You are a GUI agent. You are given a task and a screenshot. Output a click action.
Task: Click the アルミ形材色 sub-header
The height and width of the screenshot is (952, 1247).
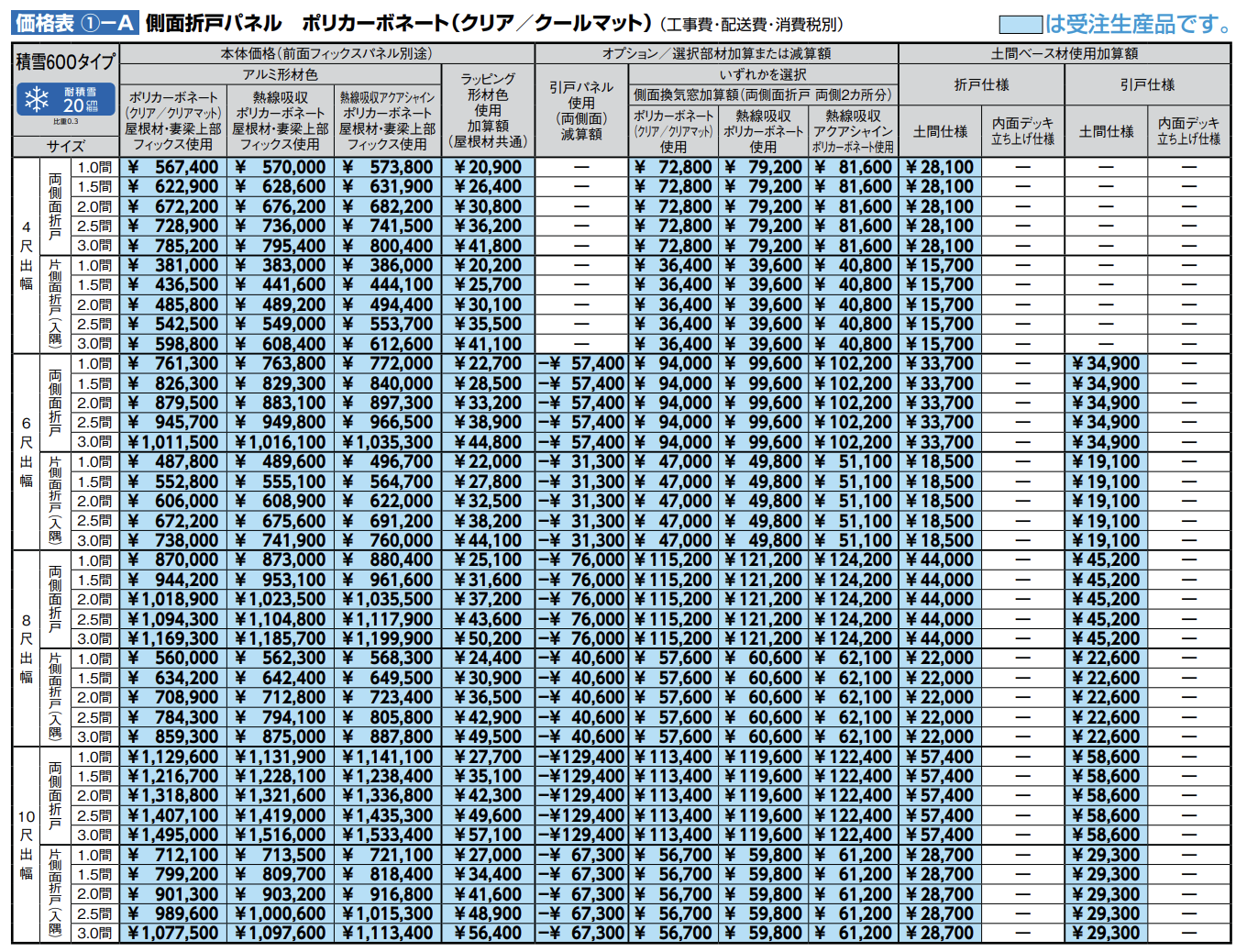pyautogui.click(x=281, y=74)
